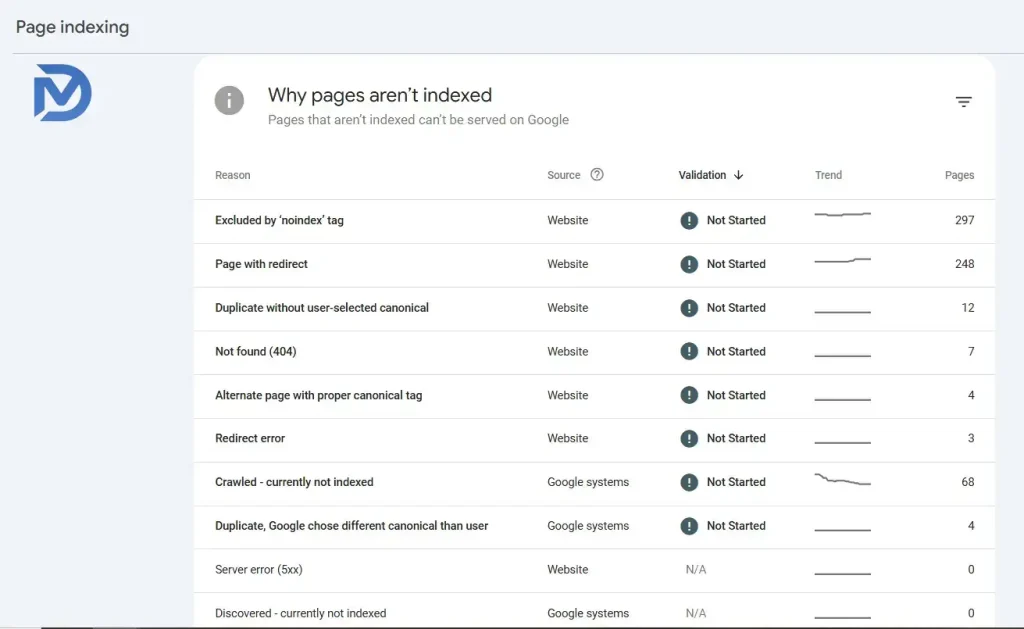
Task: Click the info icon beside the title
Action: (229, 100)
